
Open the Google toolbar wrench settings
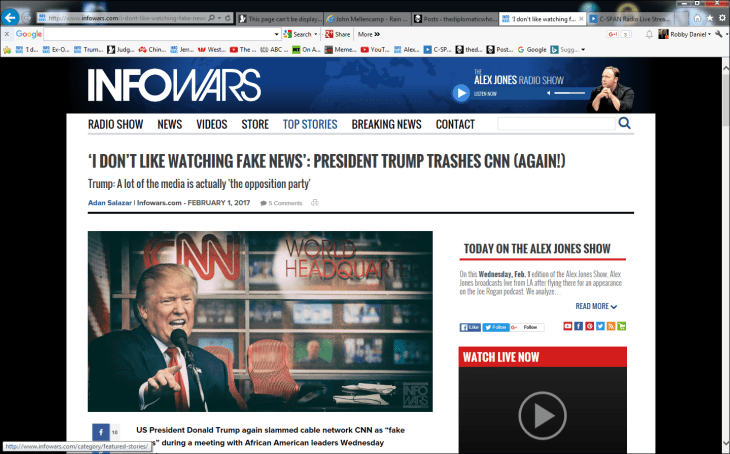point(720,34)
